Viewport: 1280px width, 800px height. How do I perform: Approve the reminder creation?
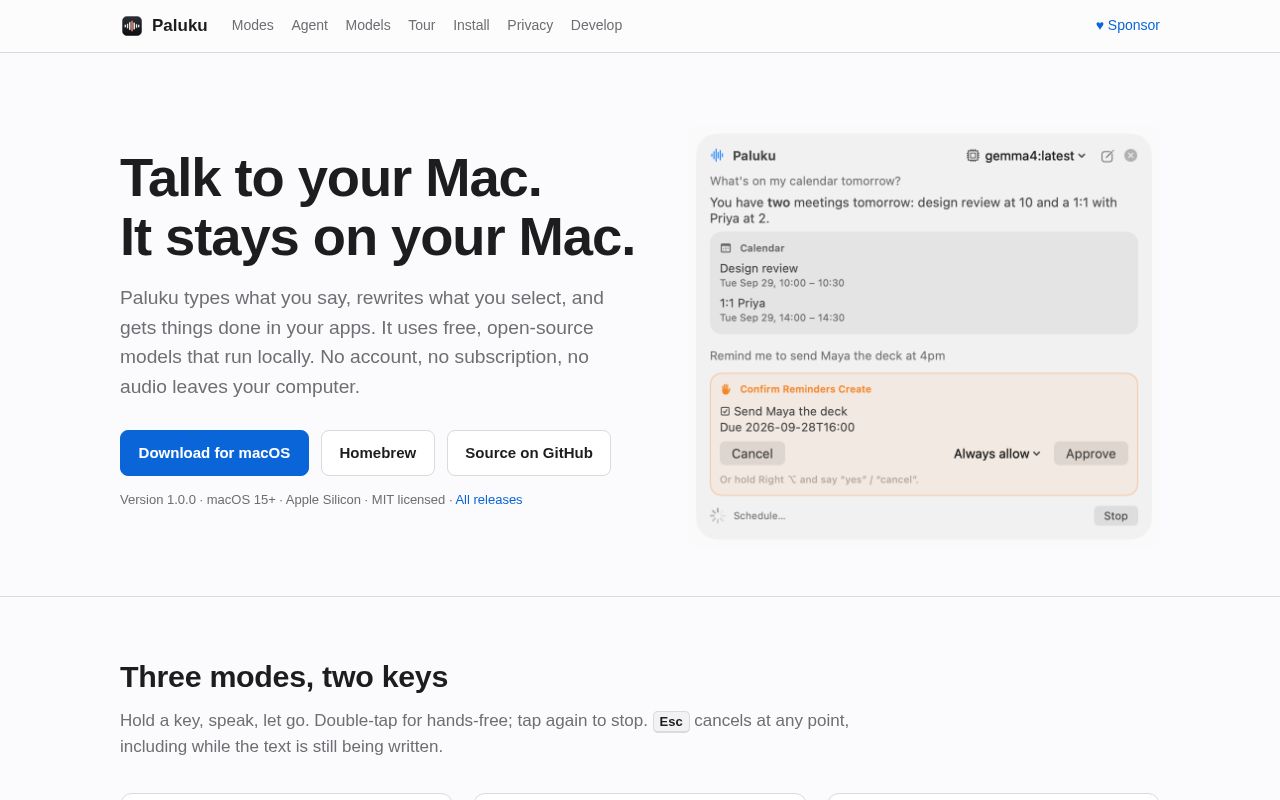pyautogui.click(x=1091, y=453)
